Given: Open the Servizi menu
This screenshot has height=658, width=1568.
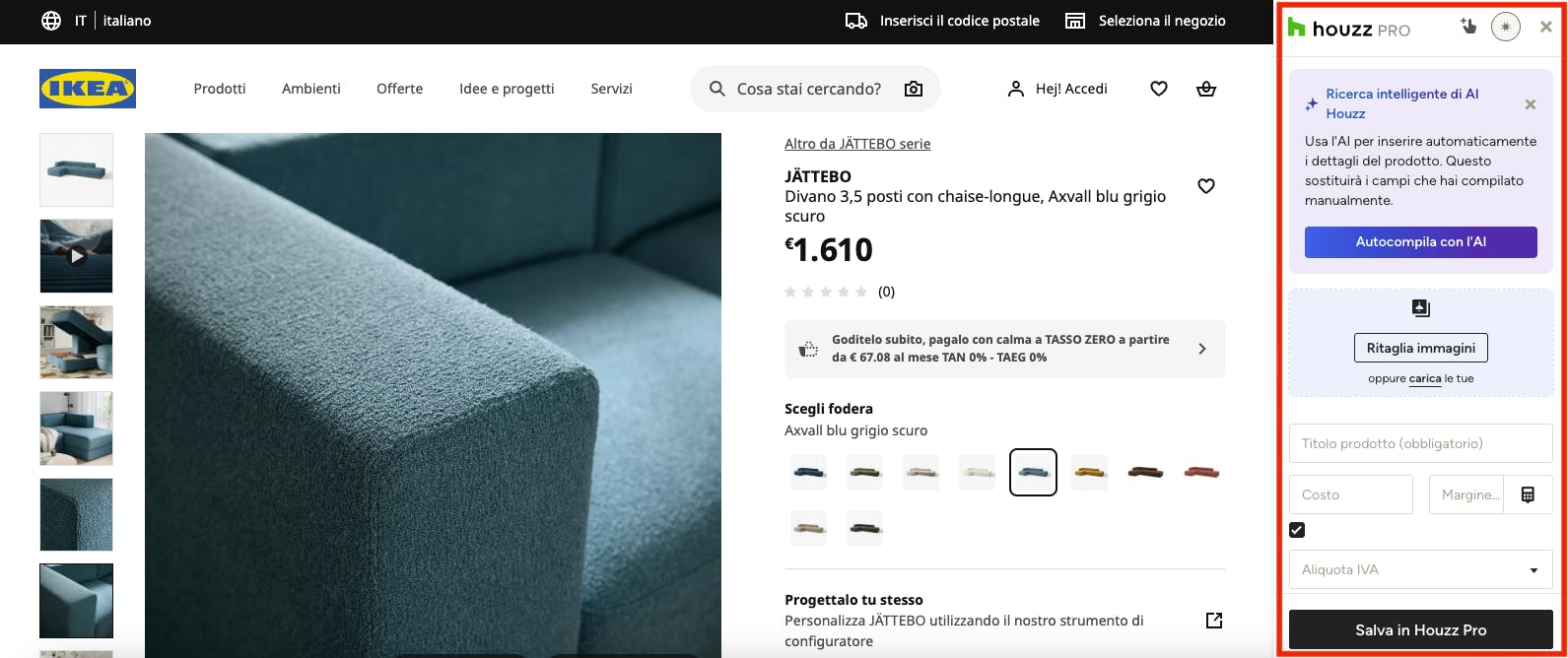Looking at the screenshot, I should pos(612,89).
